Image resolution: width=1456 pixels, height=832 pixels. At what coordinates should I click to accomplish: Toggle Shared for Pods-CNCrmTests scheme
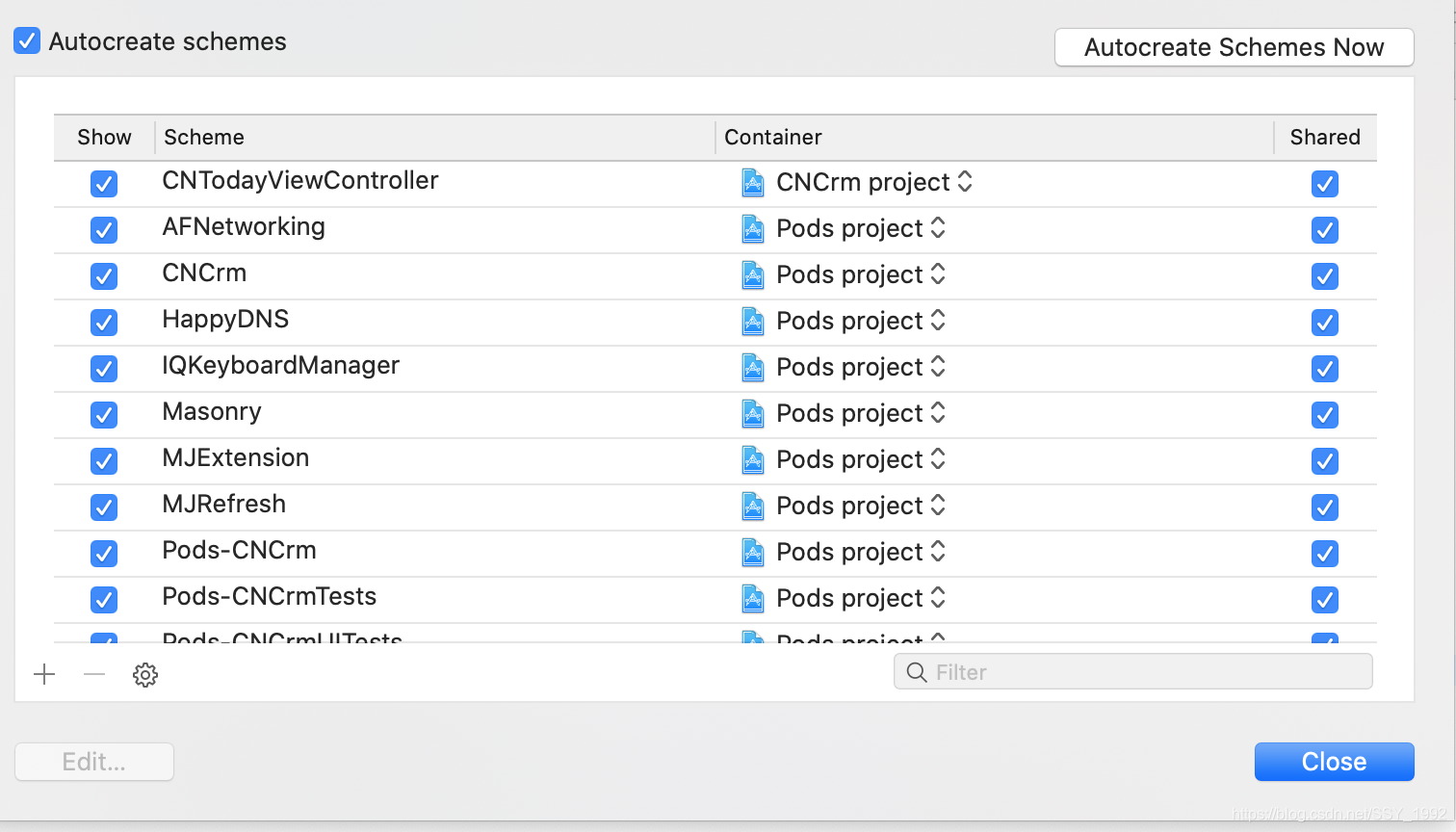[x=1325, y=600]
